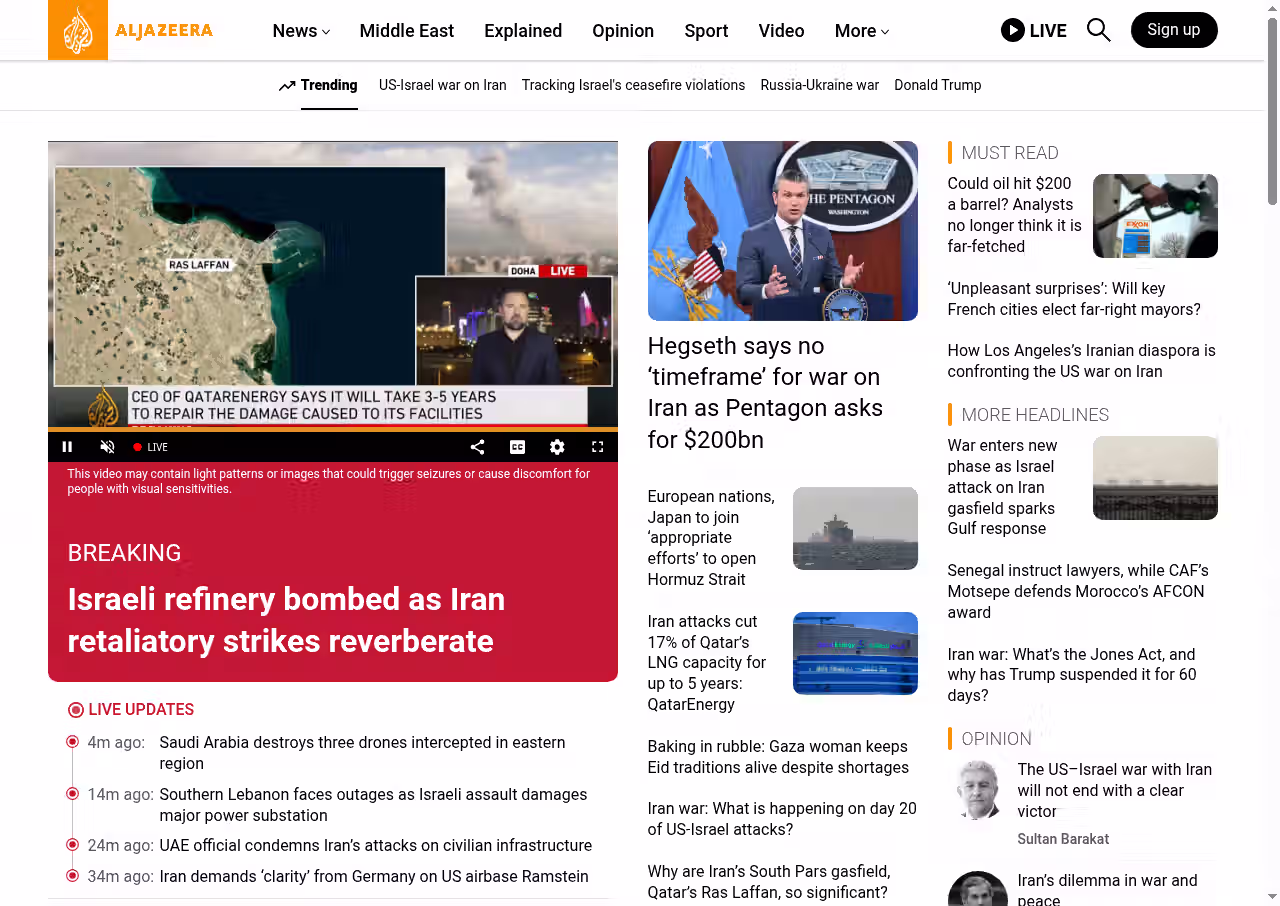Viewport: 1280px width, 906px height.
Task: Click the Sign up button
Action: tap(1173, 30)
